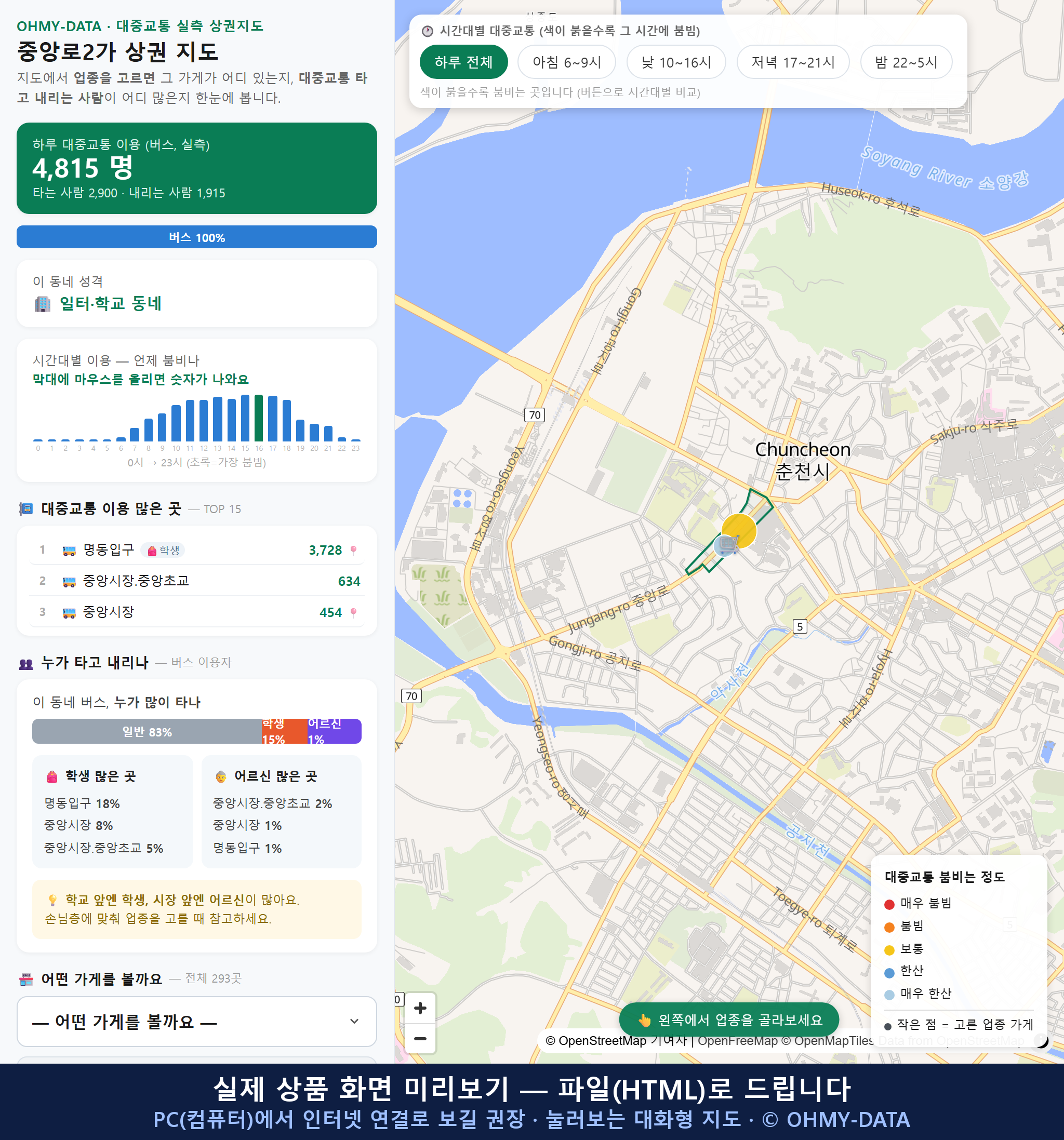Click the 학생 15% orange segment
Viewport: 1064px width, 1140px height.
click(284, 731)
